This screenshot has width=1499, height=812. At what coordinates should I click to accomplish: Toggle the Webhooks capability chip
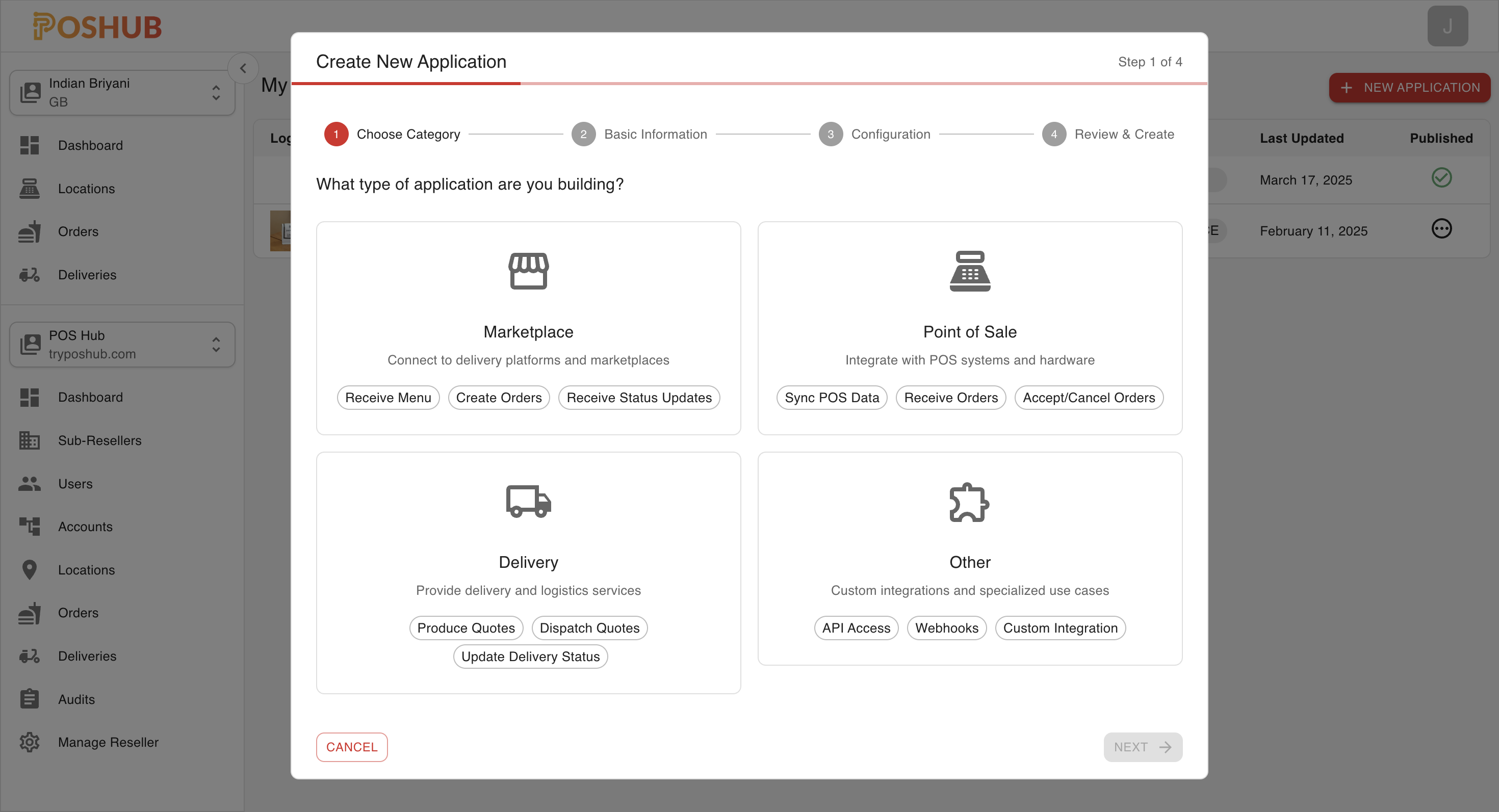(947, 627)
